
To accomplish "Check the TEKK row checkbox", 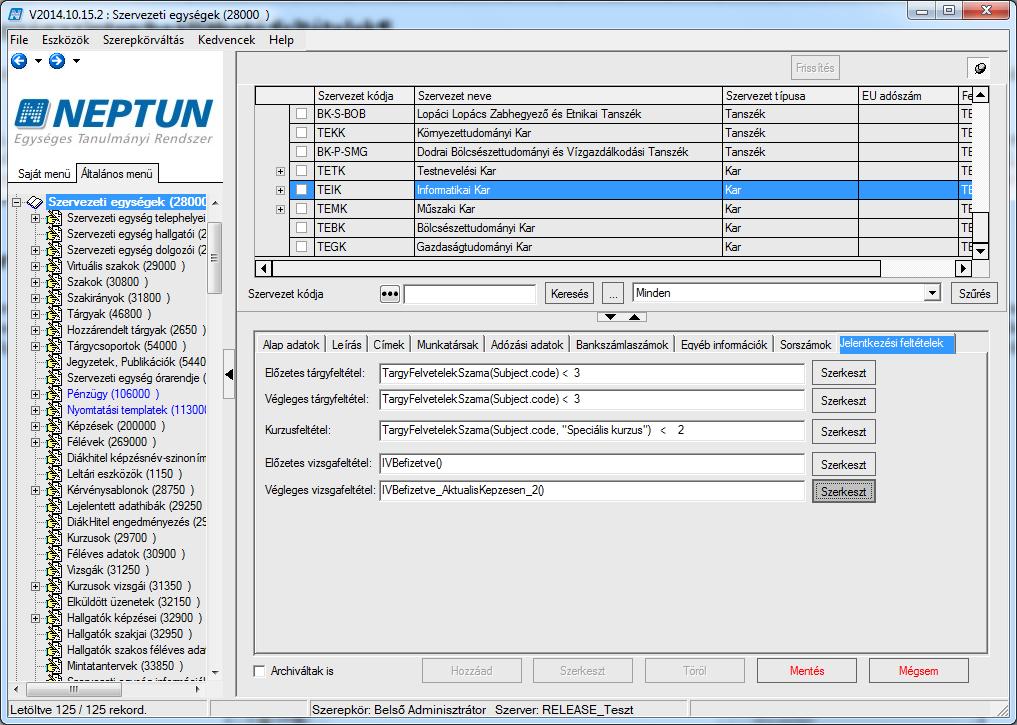I will pos(302,133).
